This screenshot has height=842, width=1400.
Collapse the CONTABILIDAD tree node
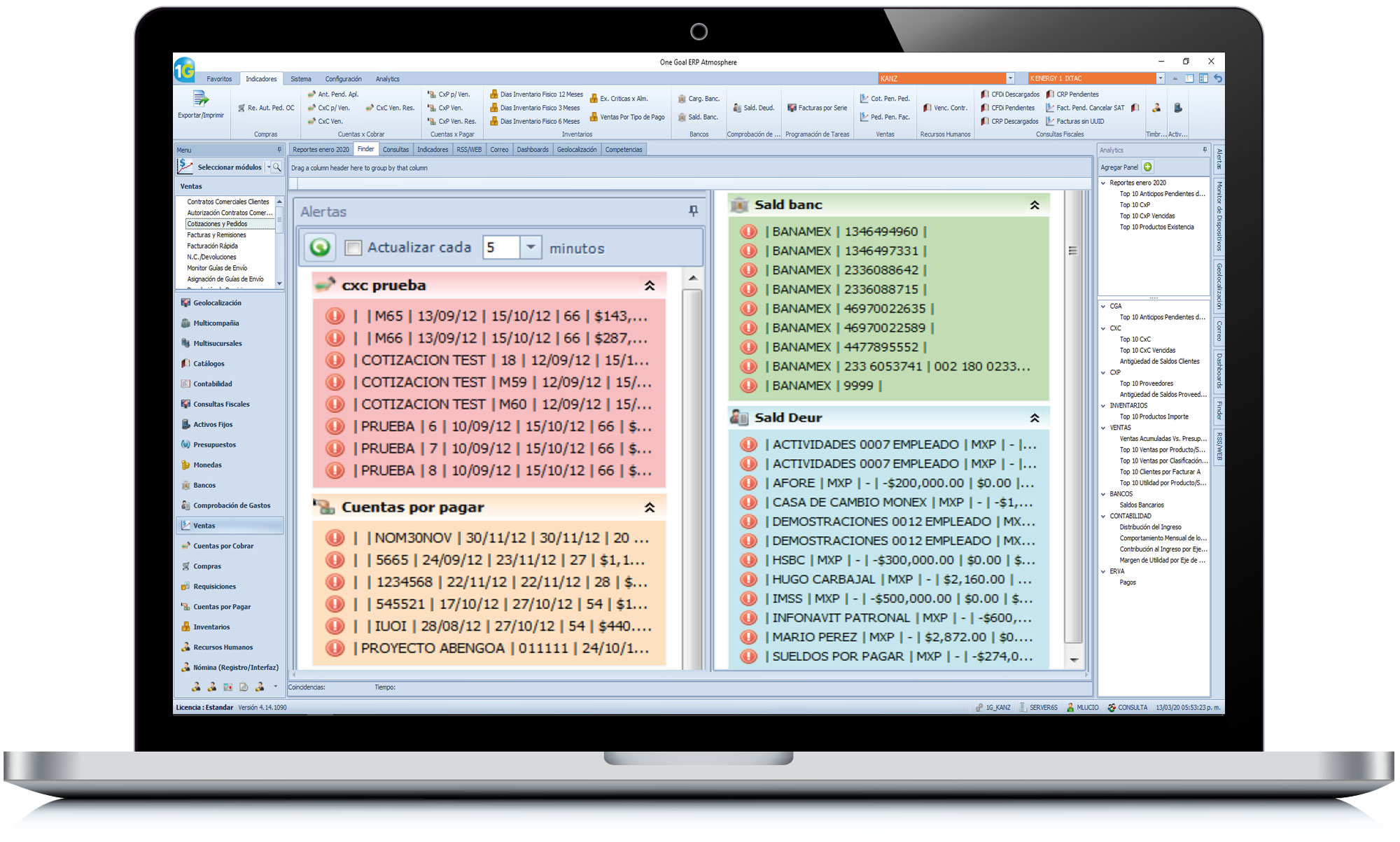coord(1104,516)
